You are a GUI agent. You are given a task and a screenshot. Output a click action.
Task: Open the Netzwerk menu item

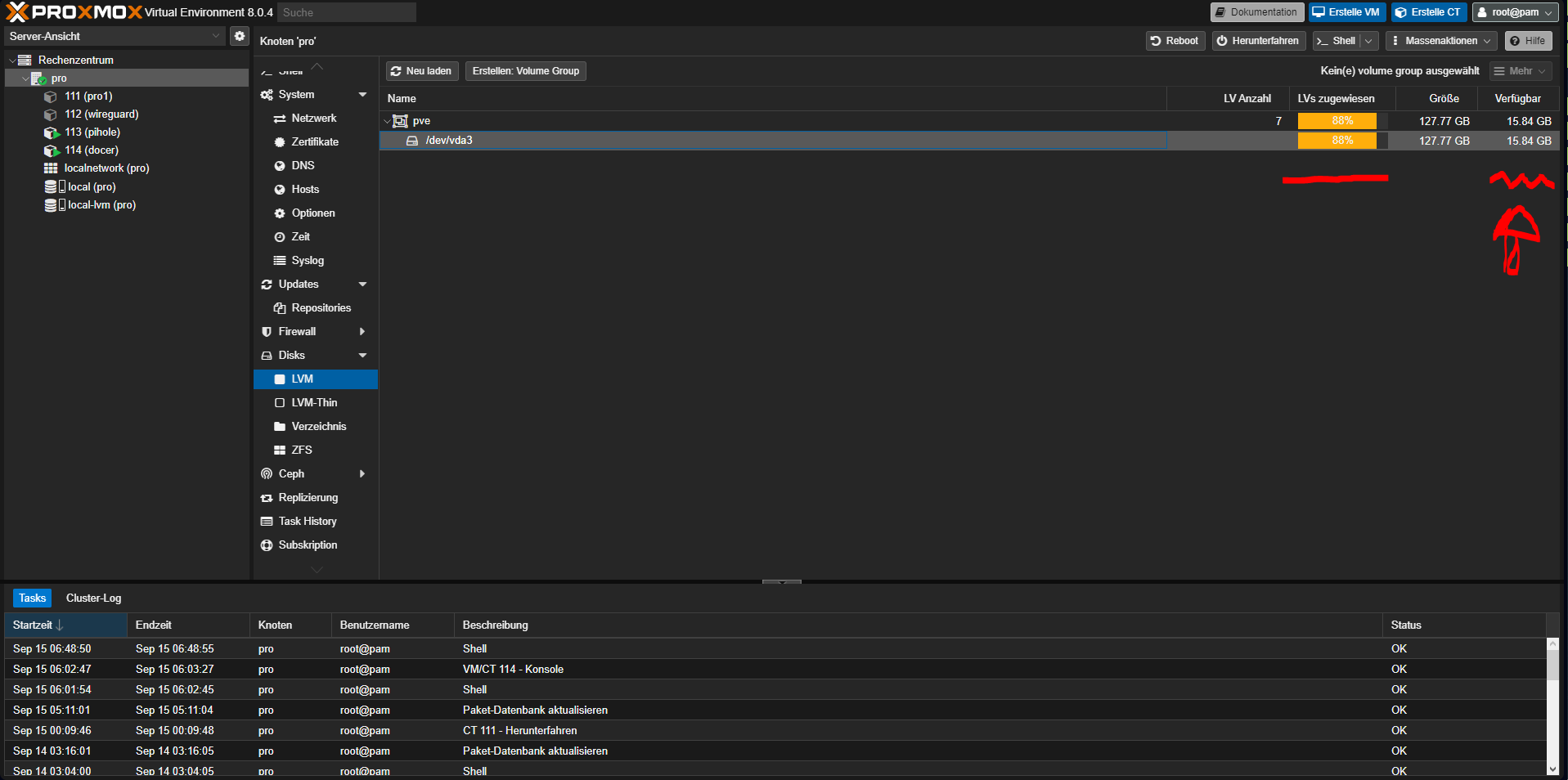tap(316, 119)
